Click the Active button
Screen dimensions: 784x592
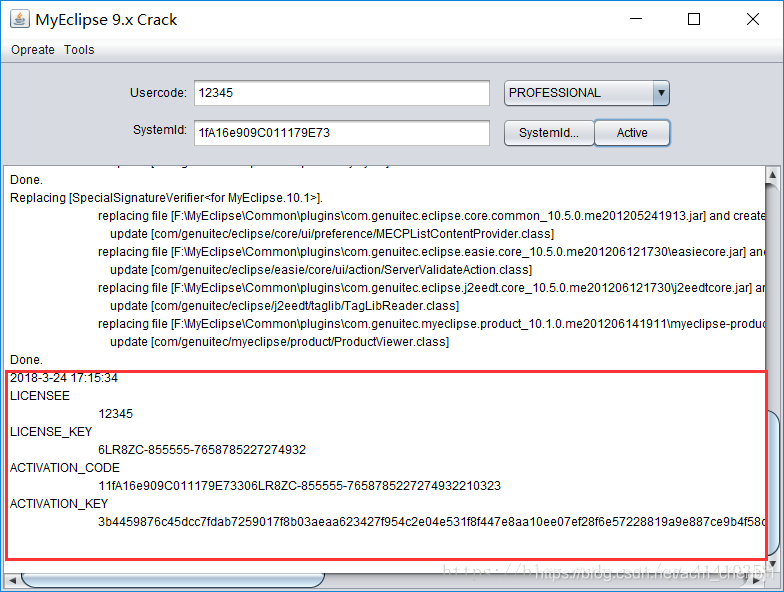(x=632, y=133)
